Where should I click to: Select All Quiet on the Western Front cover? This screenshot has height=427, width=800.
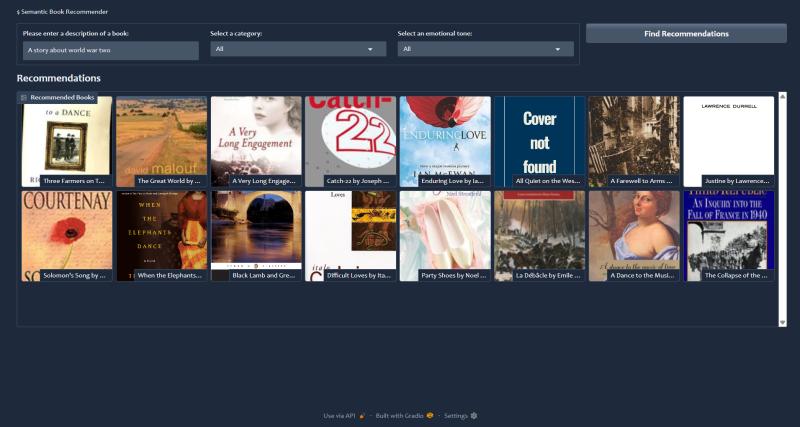[540, 141]
